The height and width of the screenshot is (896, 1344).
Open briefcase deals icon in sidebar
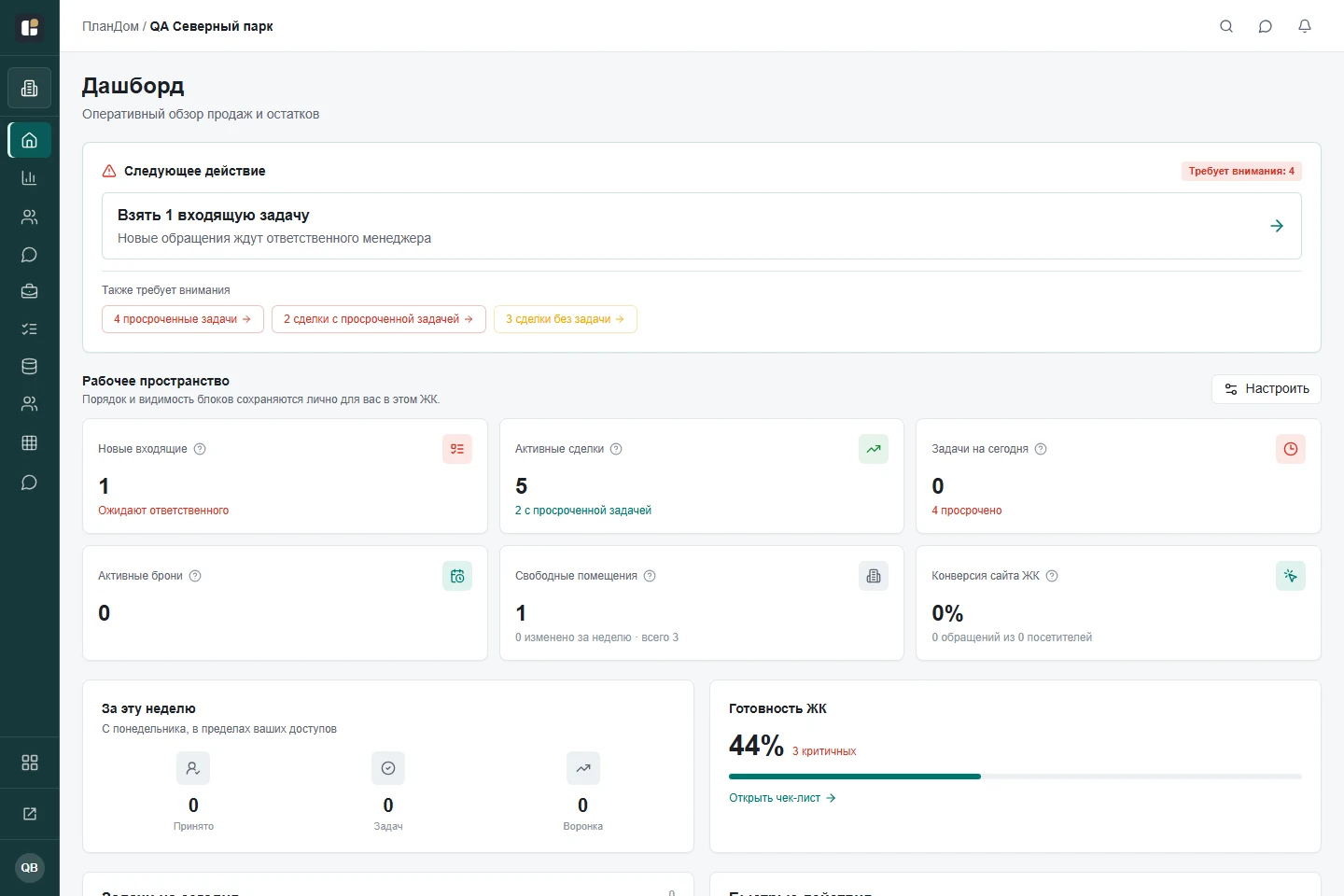pos(30,291)
